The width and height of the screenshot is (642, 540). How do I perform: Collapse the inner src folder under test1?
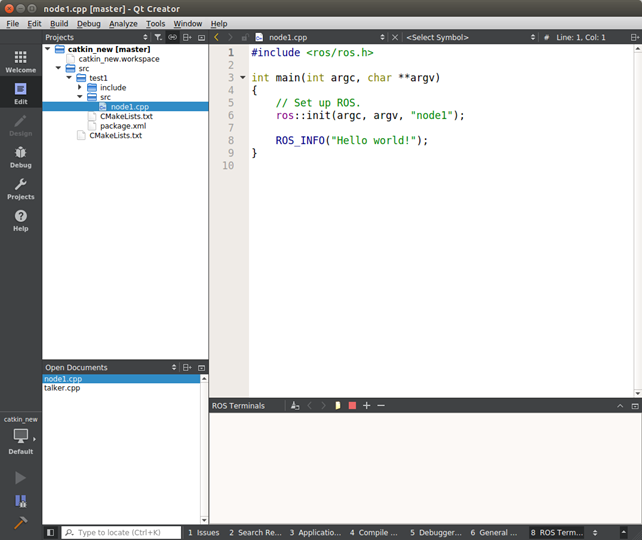80,97
